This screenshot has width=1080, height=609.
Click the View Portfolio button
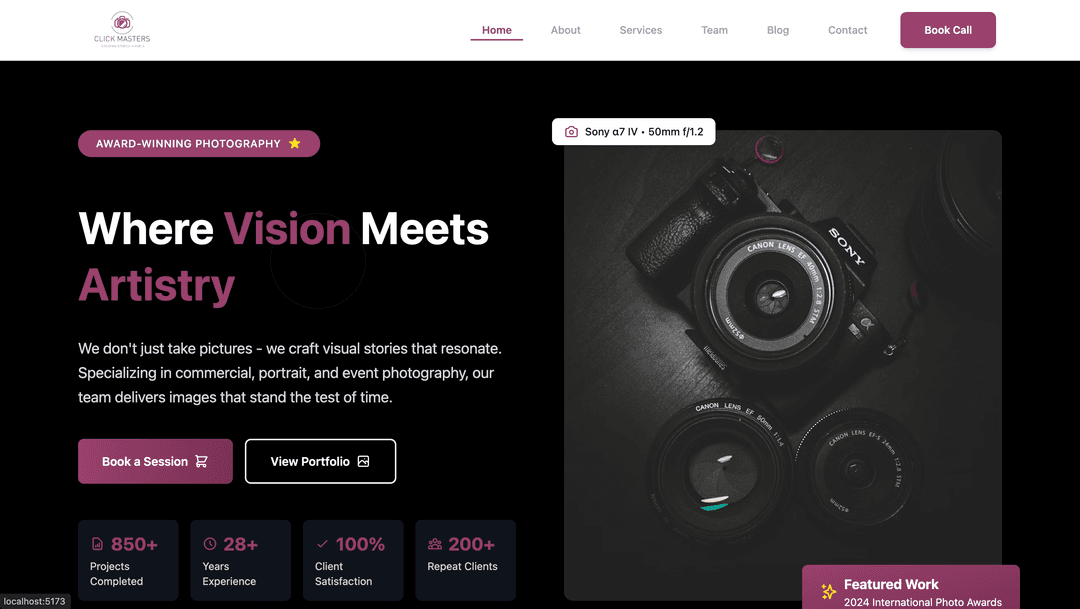point(320,462)
